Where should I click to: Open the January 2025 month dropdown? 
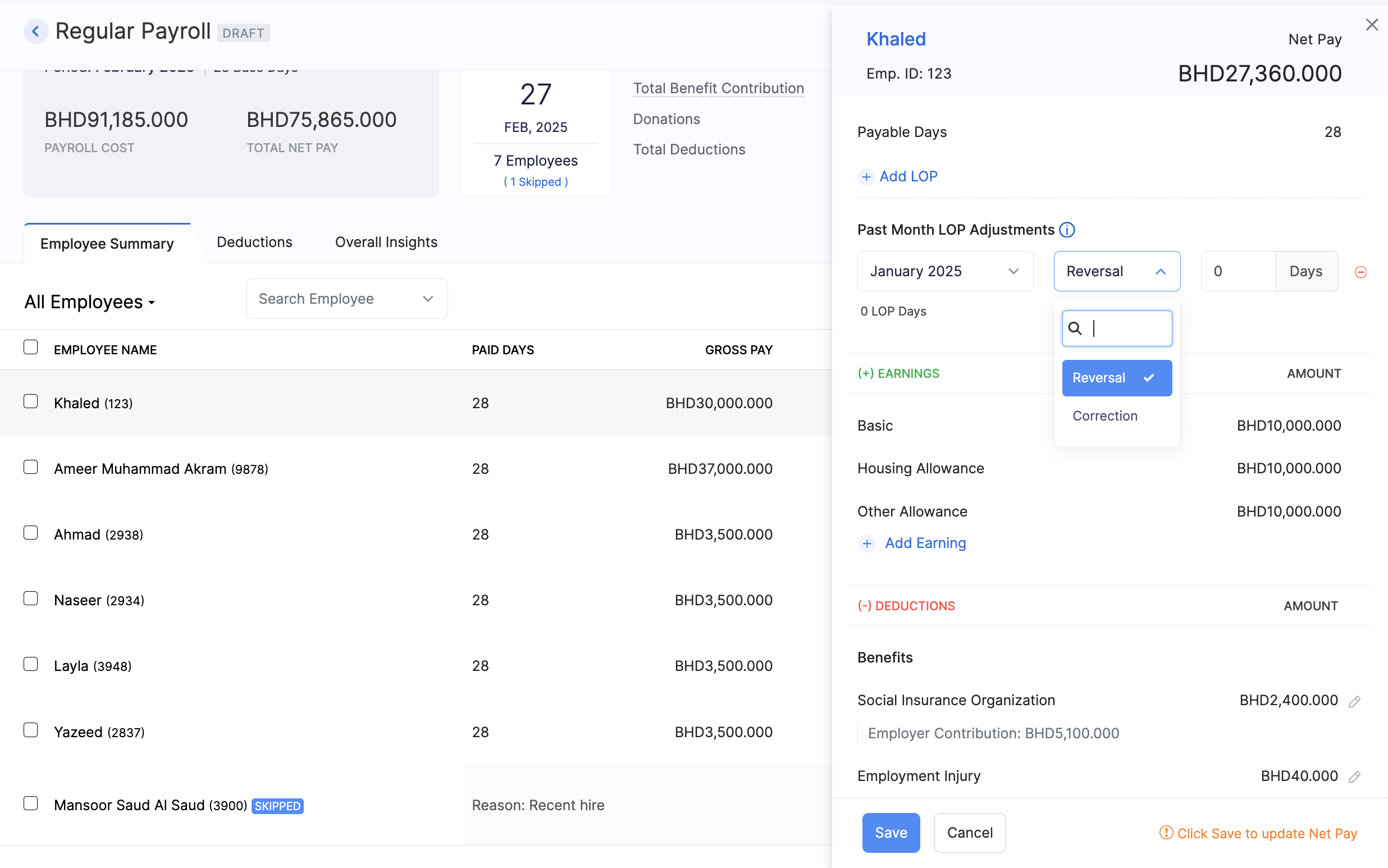944,271
